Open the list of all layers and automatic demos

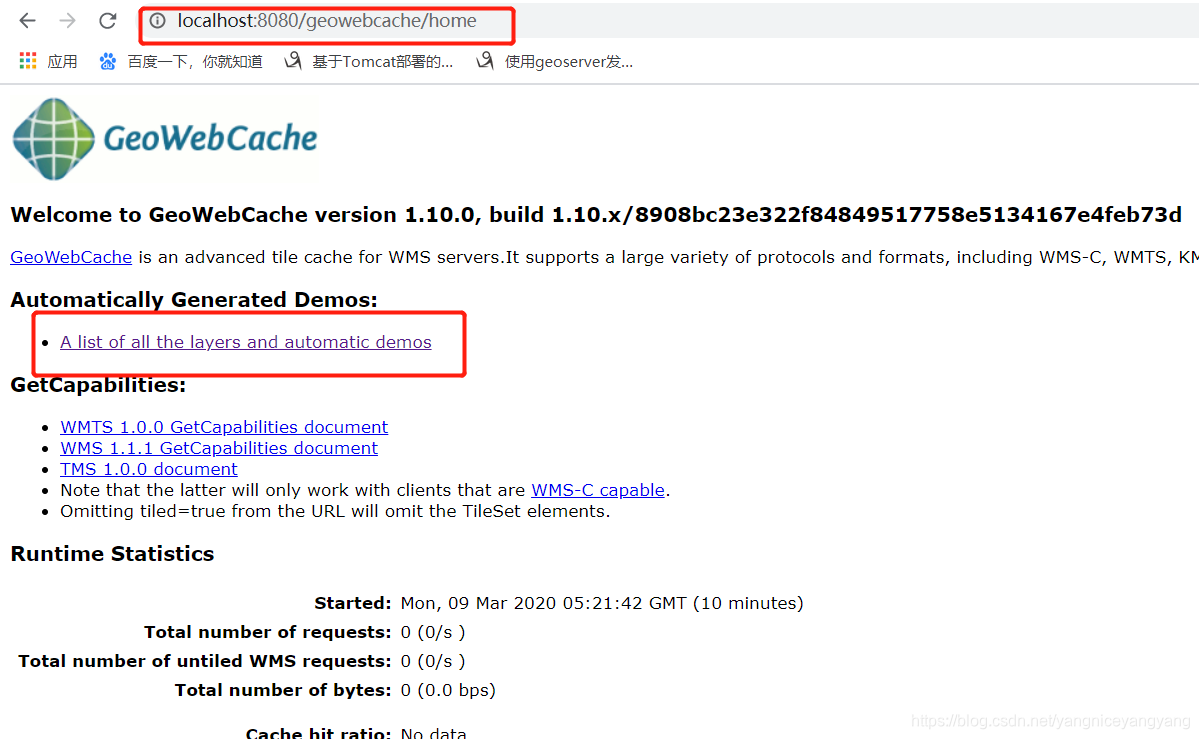coord(245,341)
